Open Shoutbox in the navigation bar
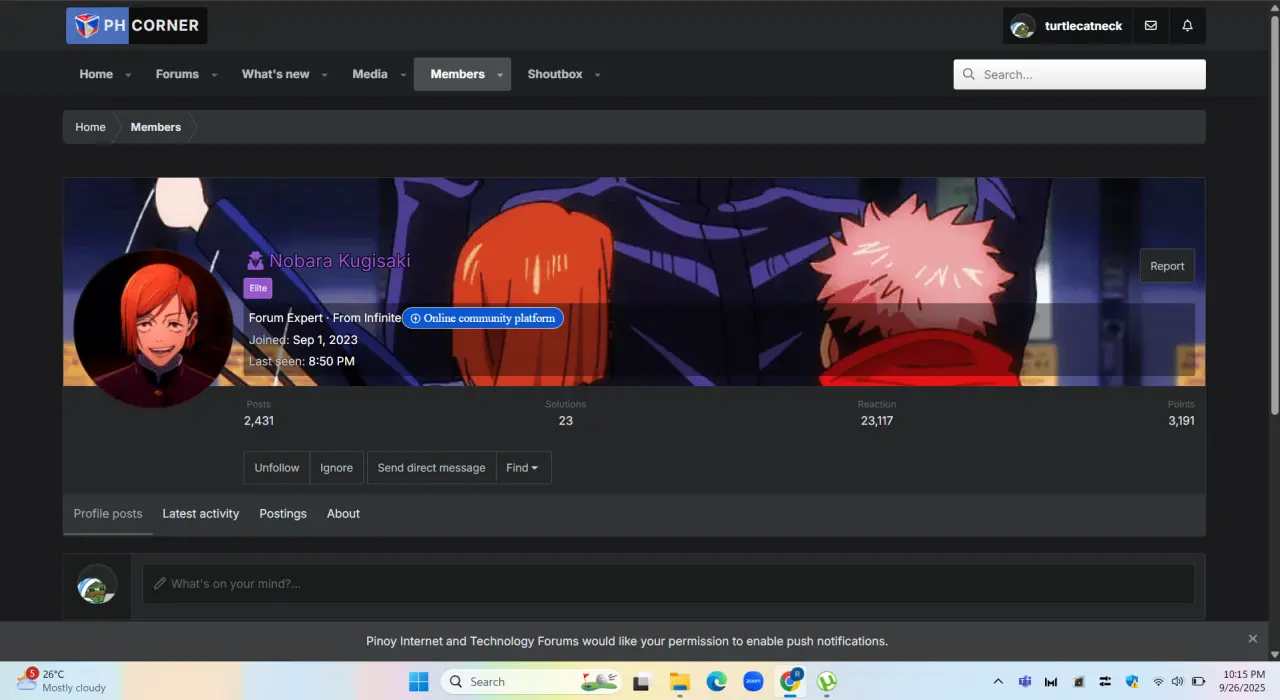The width and height of the screenshot is (1280, 700). (555, 74)
